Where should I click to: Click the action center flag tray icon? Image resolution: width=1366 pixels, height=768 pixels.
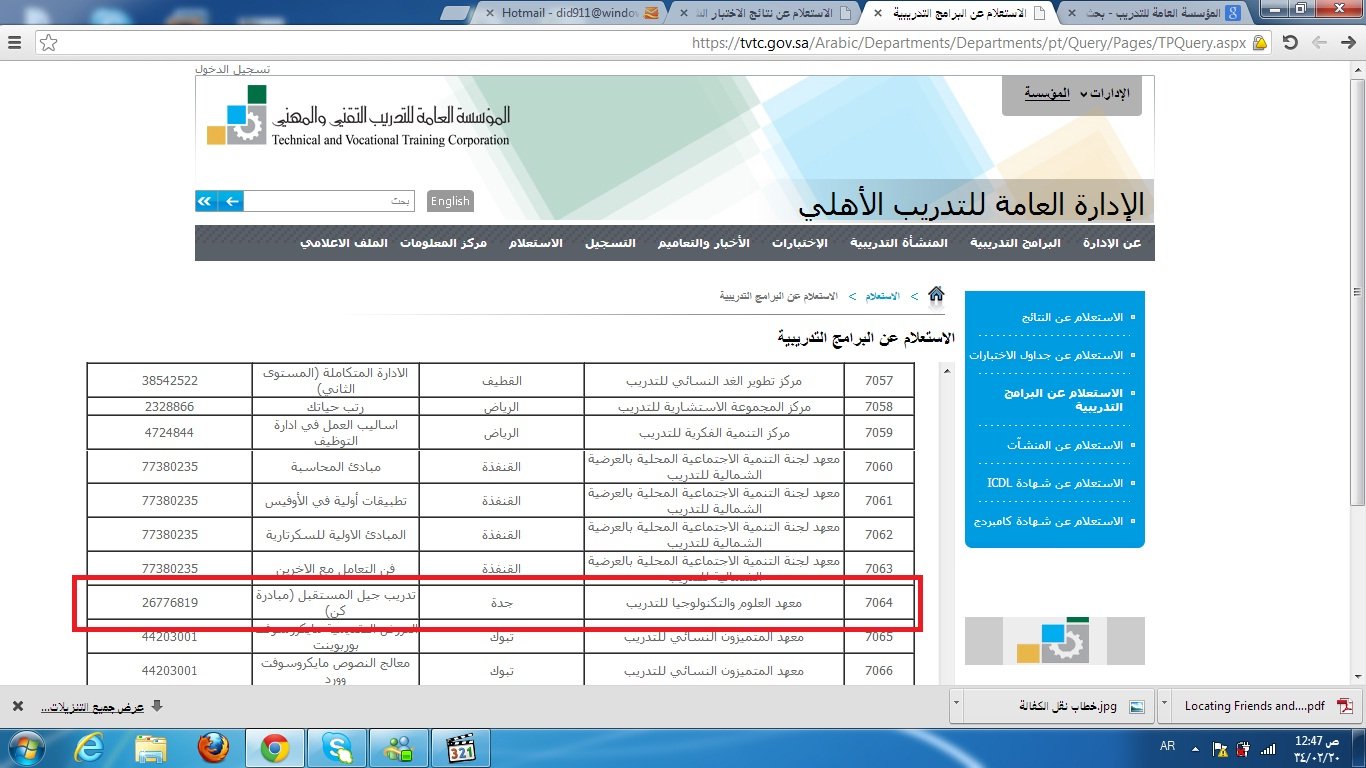(x=1221, y=748)
